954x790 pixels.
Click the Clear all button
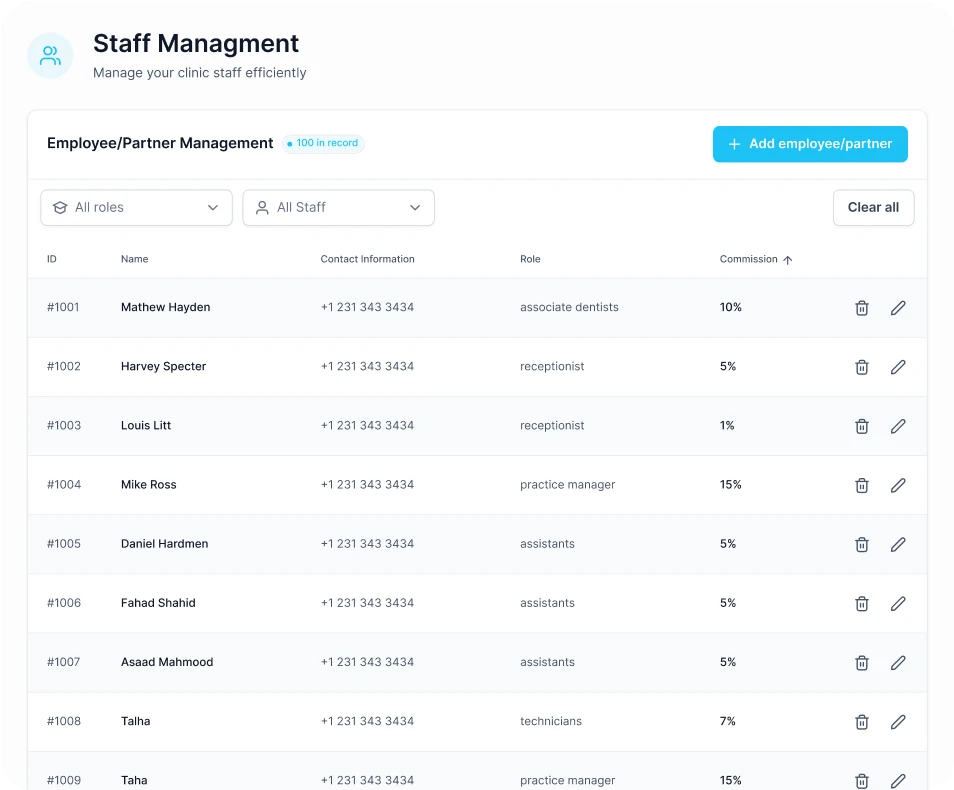[873, 208]
